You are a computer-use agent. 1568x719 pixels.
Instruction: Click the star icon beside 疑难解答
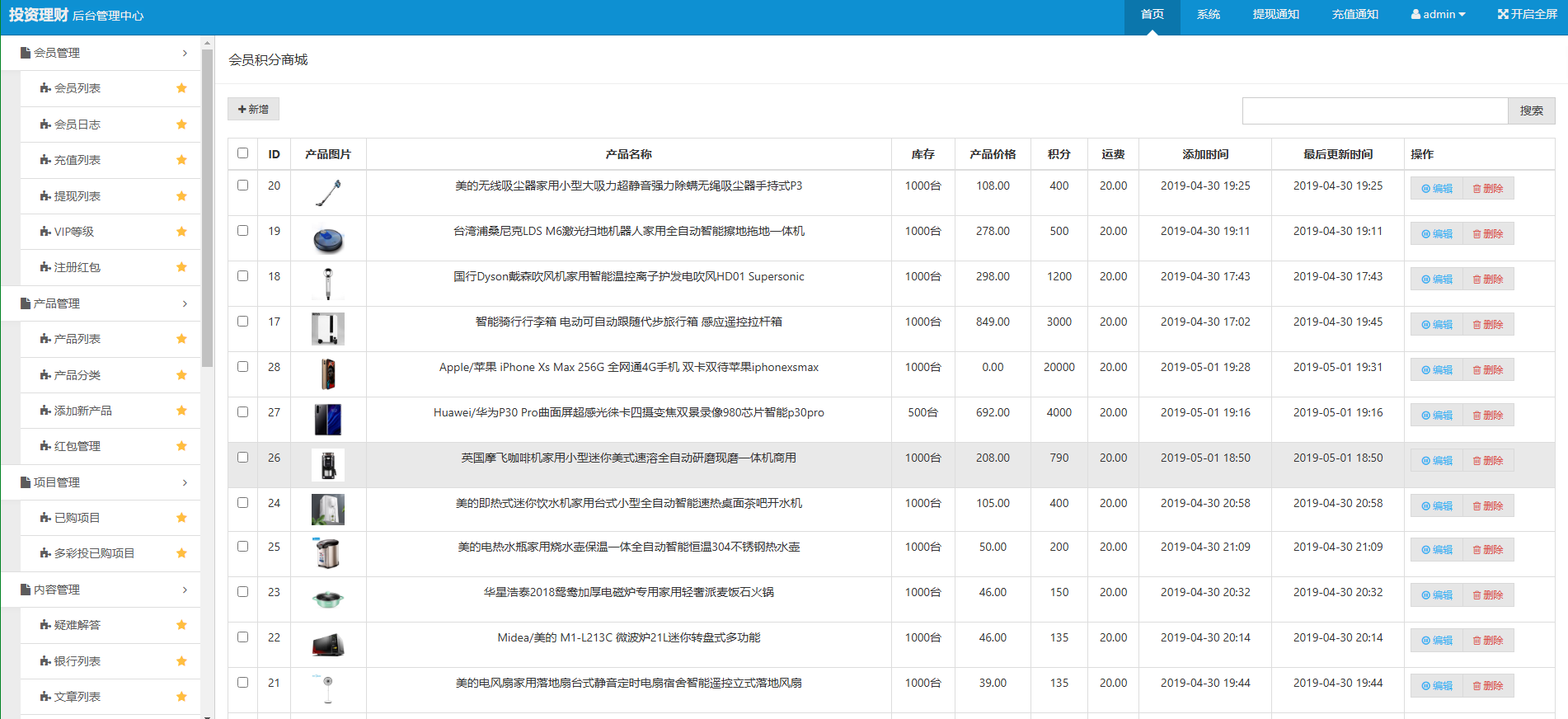[x=181, y=625]
